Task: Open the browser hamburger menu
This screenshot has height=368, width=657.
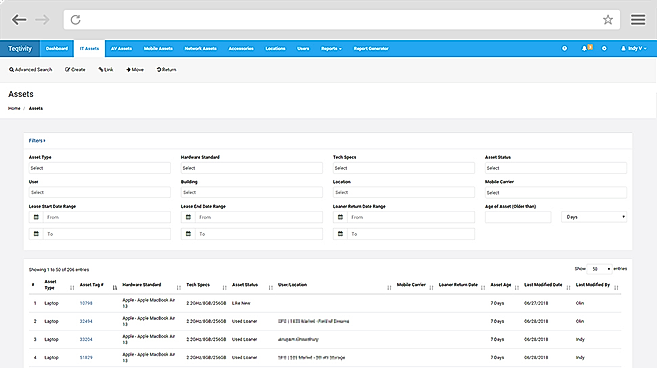Action: [x=638, y=20]
